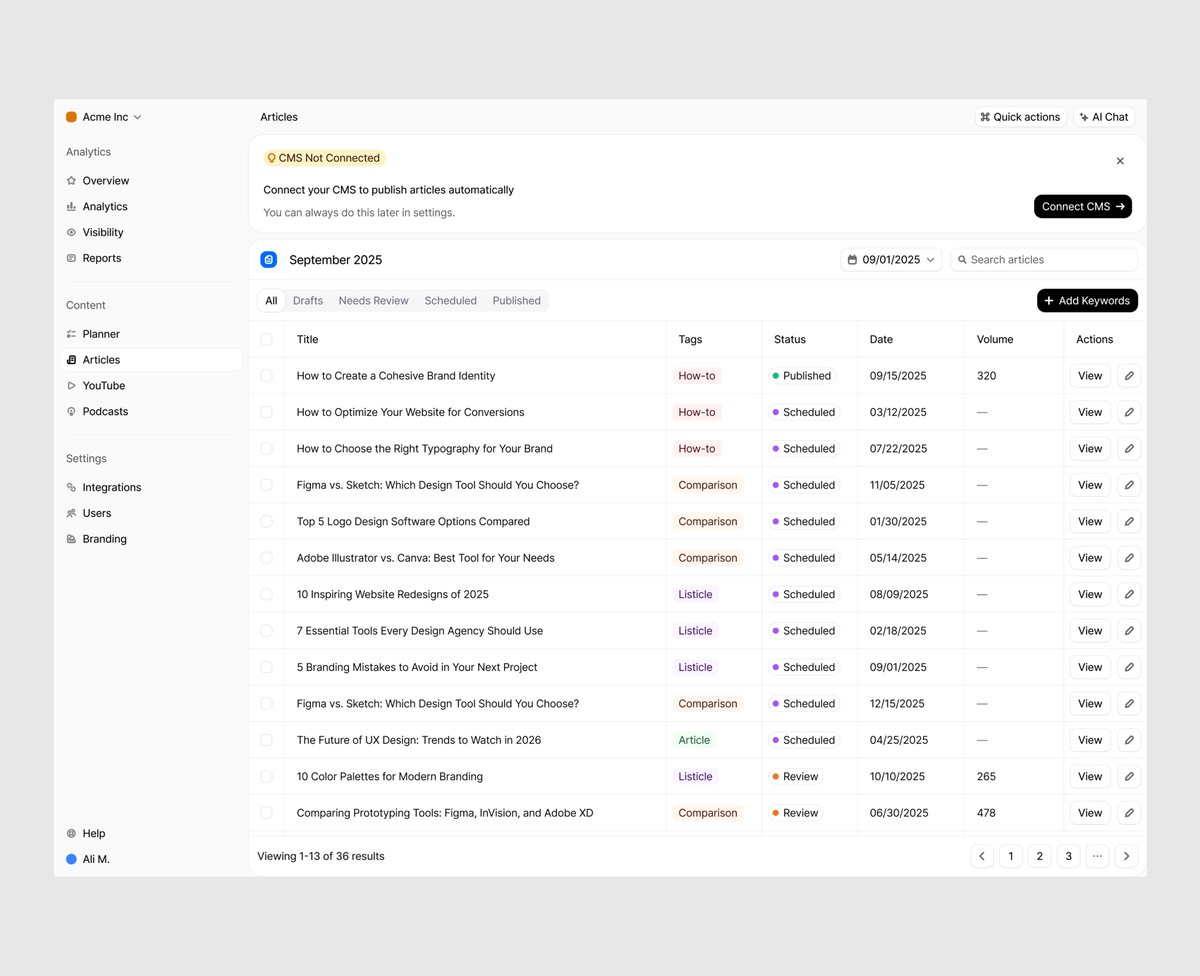The image size is (1200, 976).
Task: Open the AI Chat button
Action: (x=1104, y=117)
